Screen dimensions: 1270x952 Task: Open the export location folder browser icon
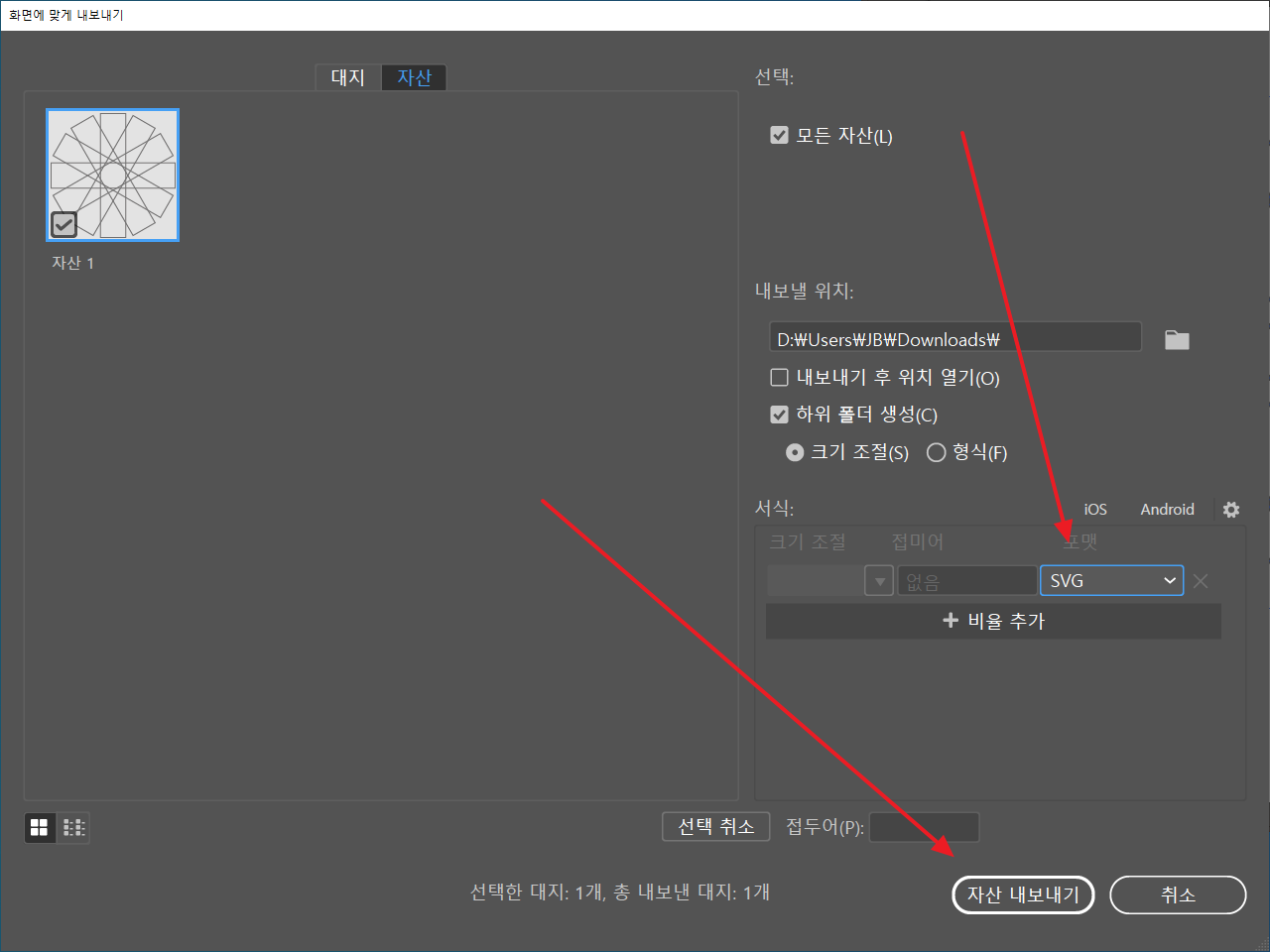click(x=1177, y=339)
